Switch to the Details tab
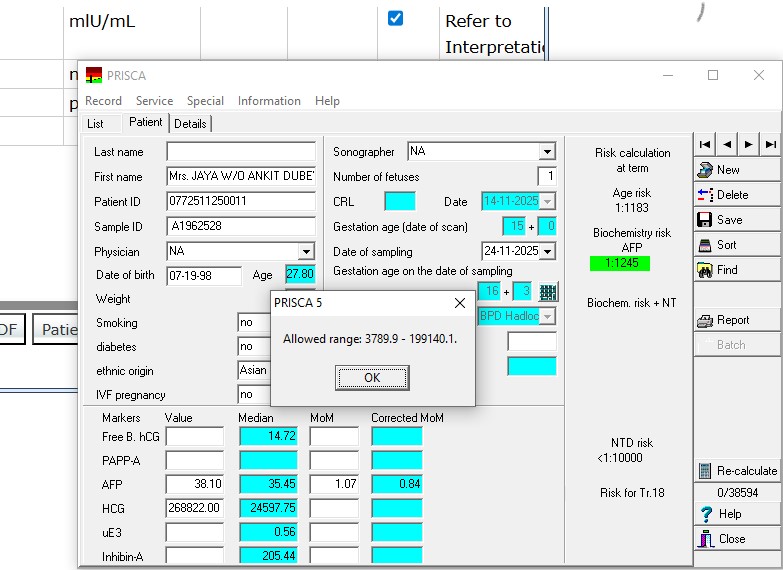This screenshot has height=570, width=783. [x=190, y=124]
